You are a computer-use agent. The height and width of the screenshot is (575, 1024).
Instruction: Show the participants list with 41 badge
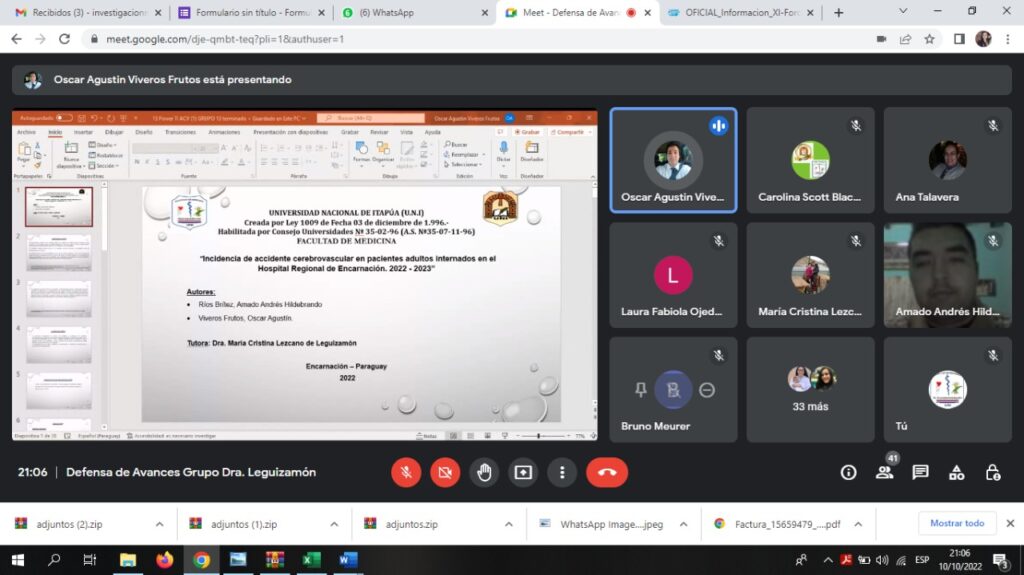(x=884, y=472)
